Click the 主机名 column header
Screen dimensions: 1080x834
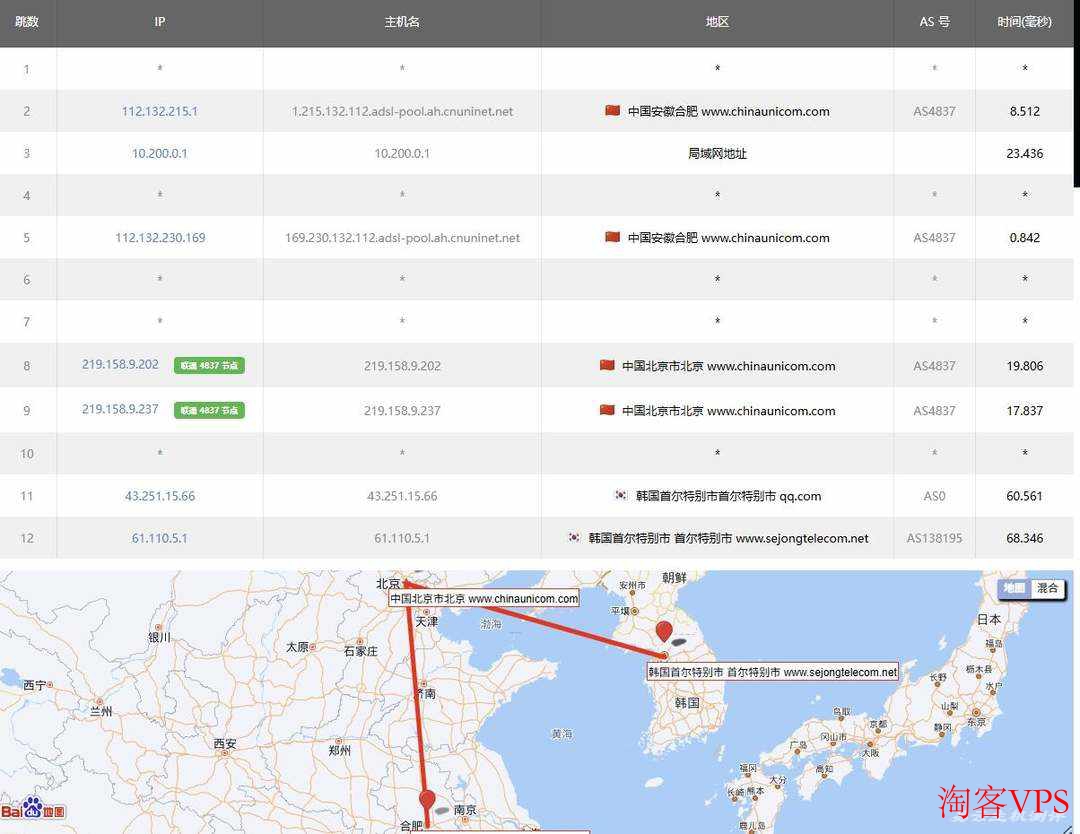point(402,22)
